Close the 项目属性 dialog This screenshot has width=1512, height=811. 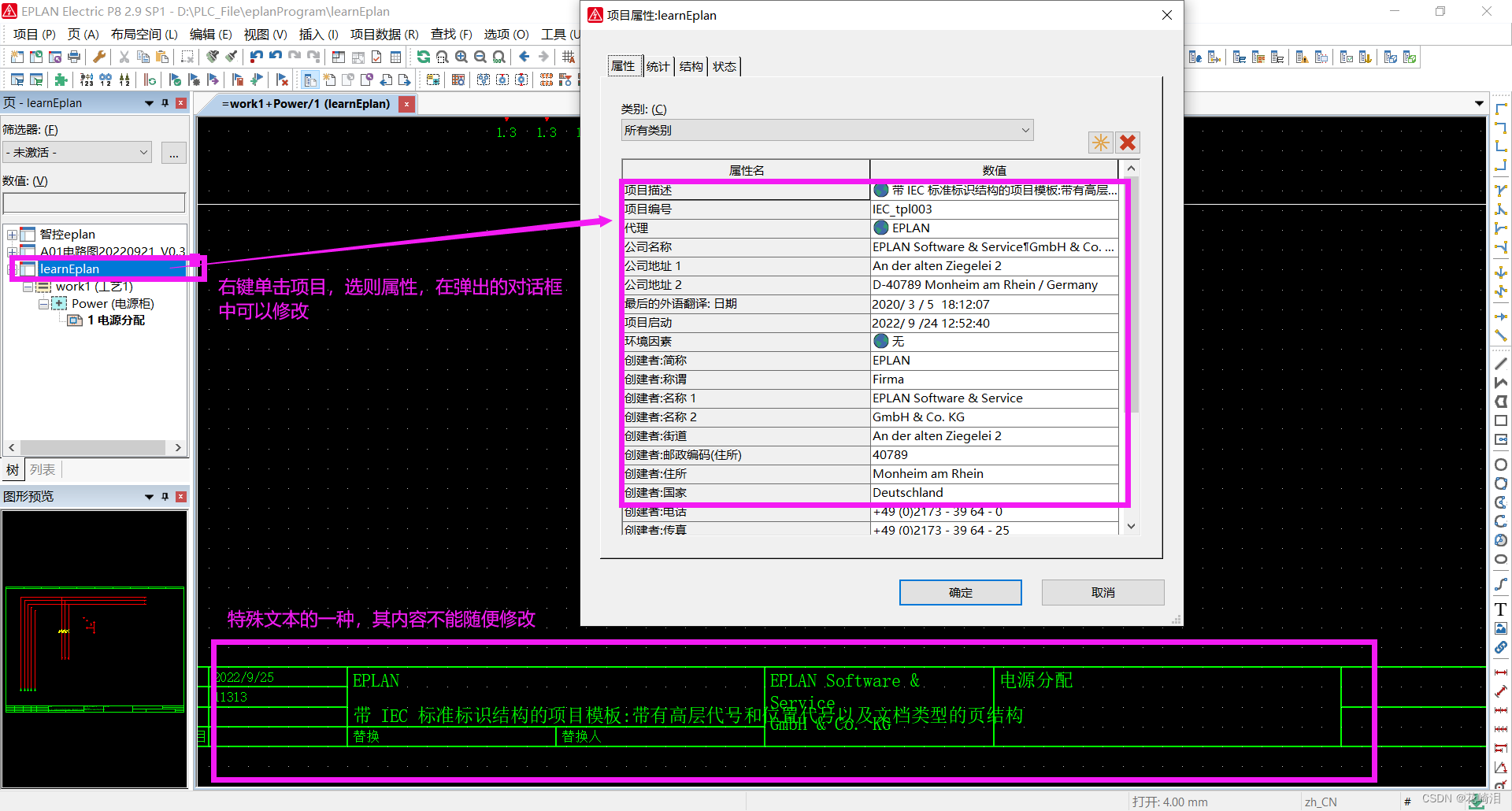[1167, 15]
